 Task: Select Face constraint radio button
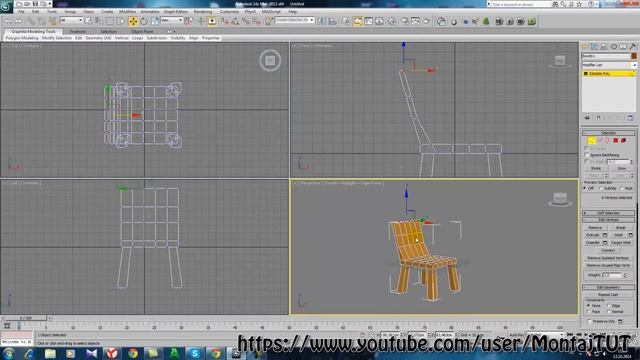click(588, 311)
